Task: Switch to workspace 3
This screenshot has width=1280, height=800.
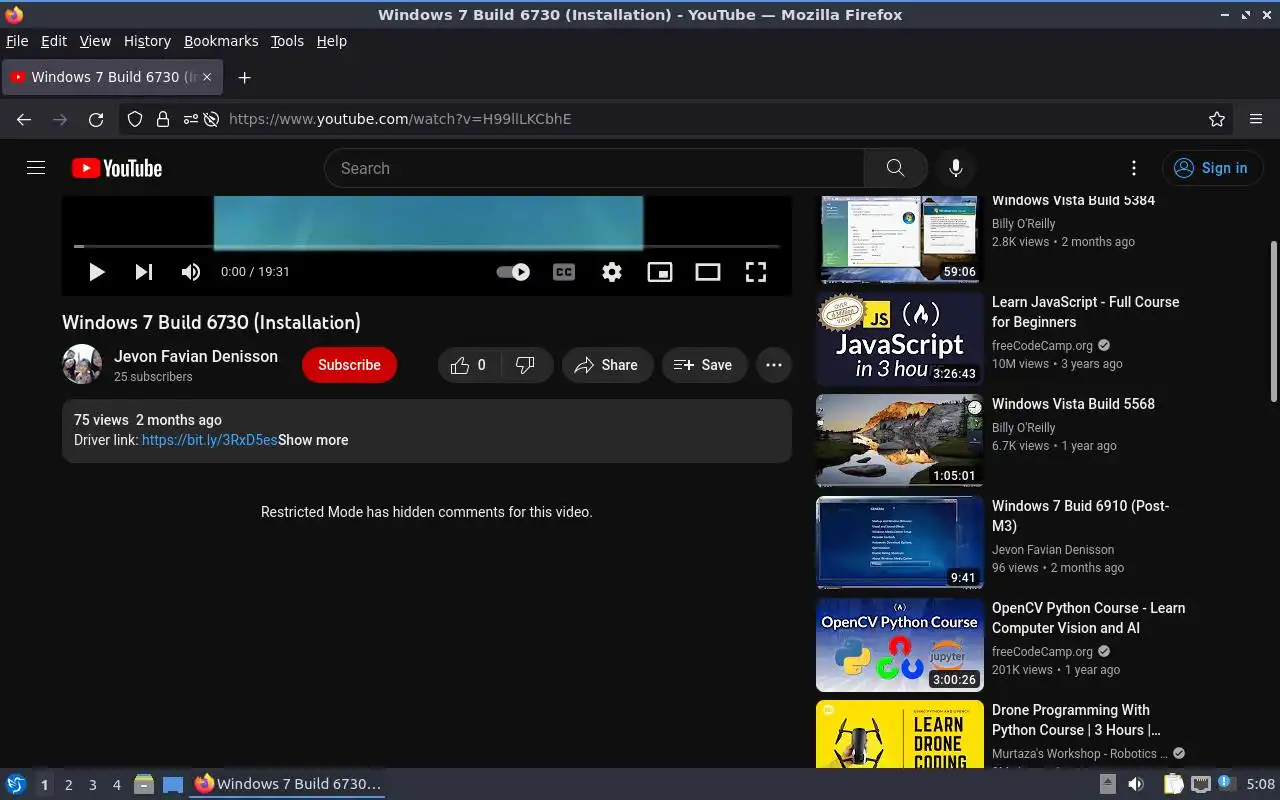Action: [x=92, y=785]
